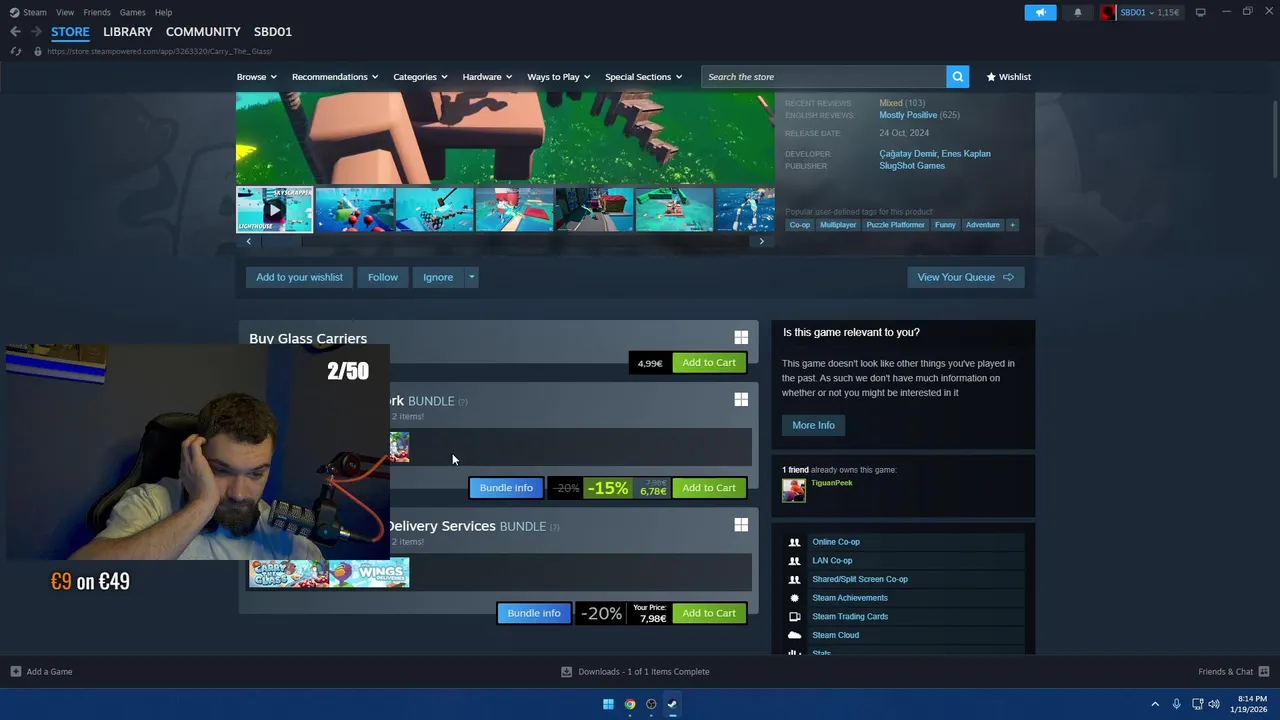Screen dimensions: 1280x720
Task: Add the 7,98€ bundle to cart
Action: 709,613
